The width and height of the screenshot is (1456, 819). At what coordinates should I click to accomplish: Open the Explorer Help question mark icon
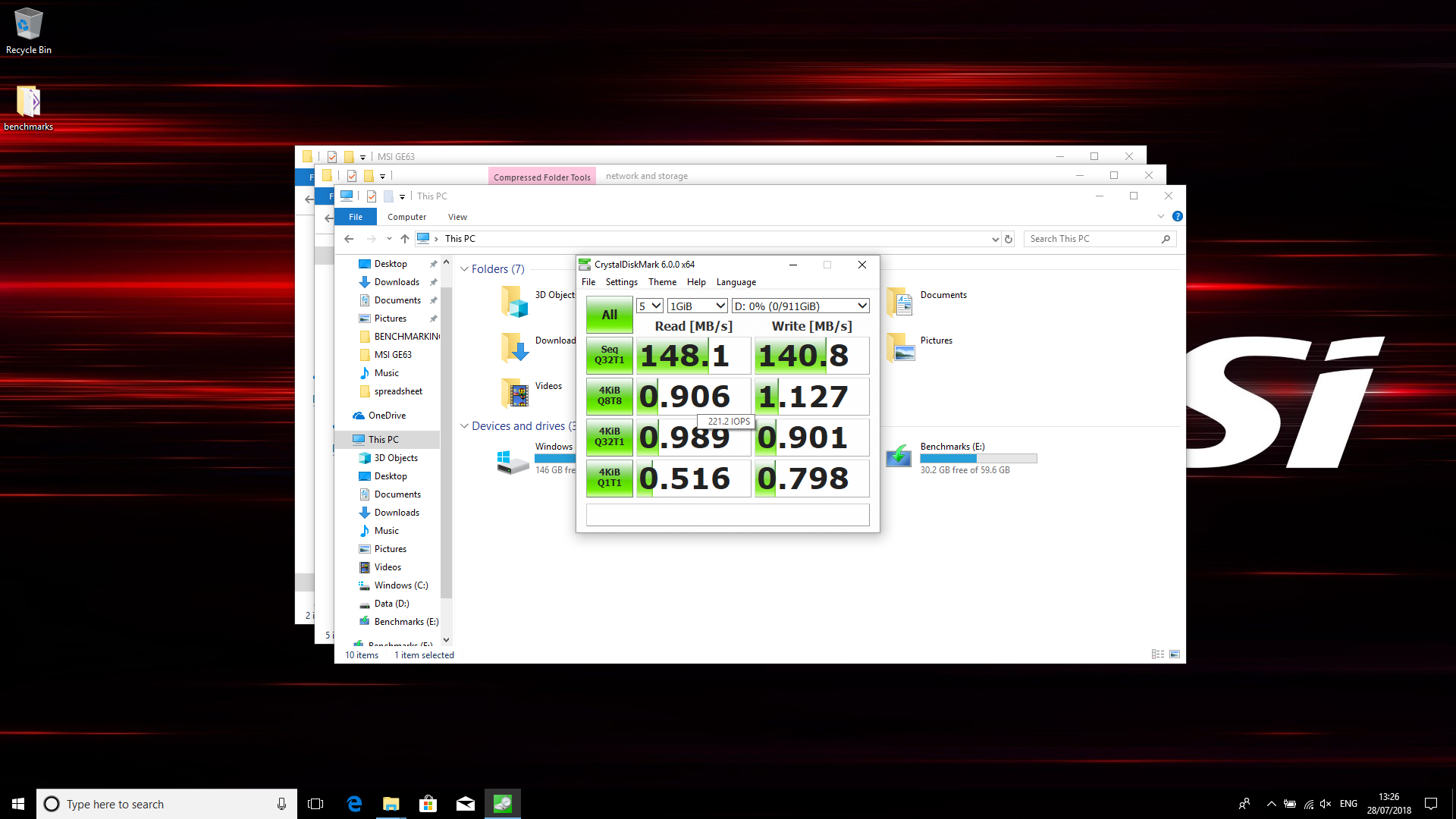pyautogui.click(x=1177, y=217)
